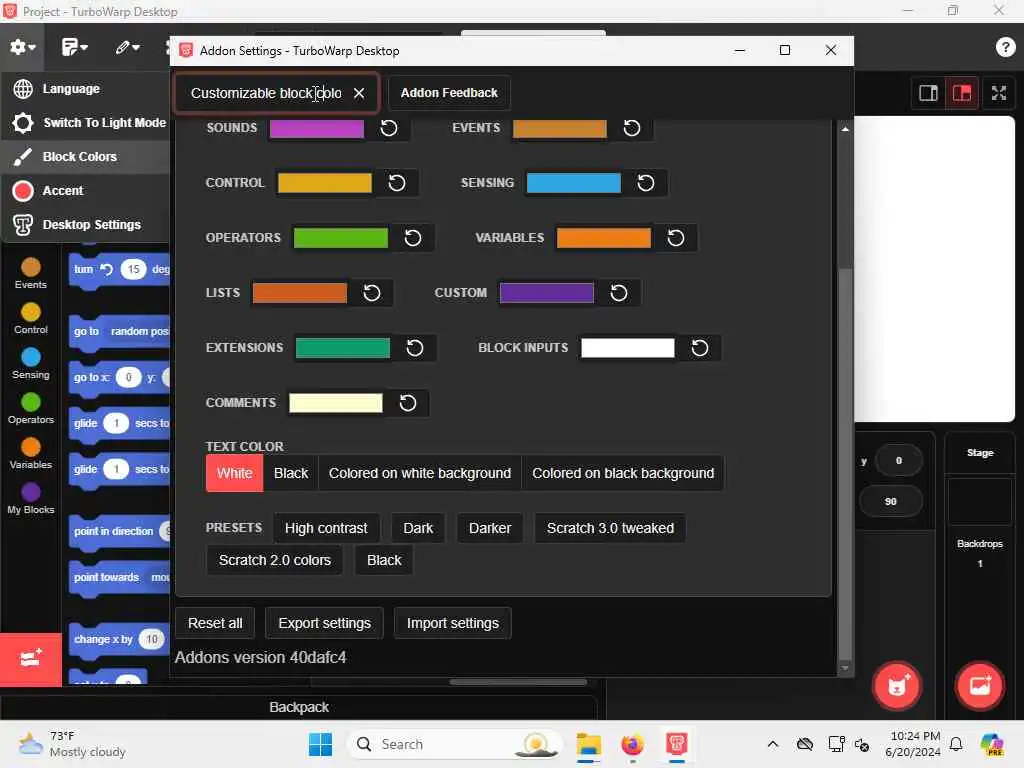
Task: Apply the Black preset
Action: (384, 560)
